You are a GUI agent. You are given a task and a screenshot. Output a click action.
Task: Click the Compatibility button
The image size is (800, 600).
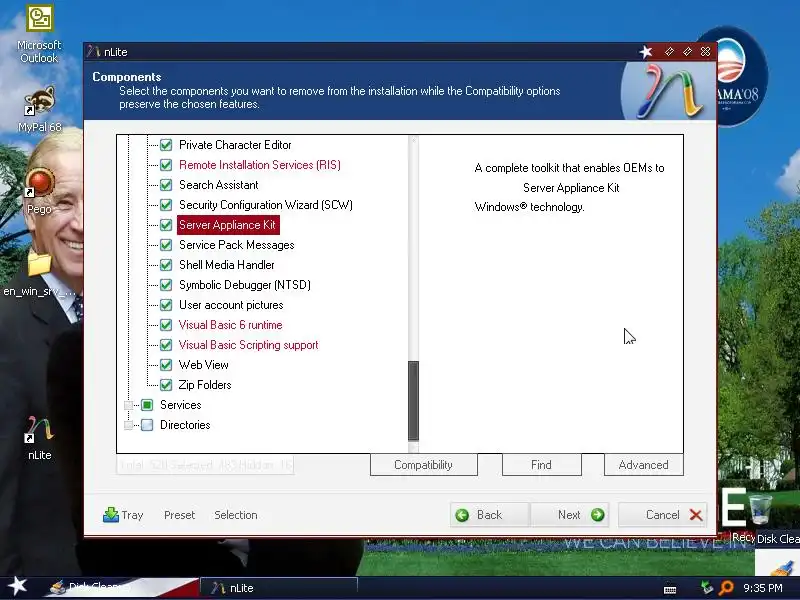click(x=423, y=465)
